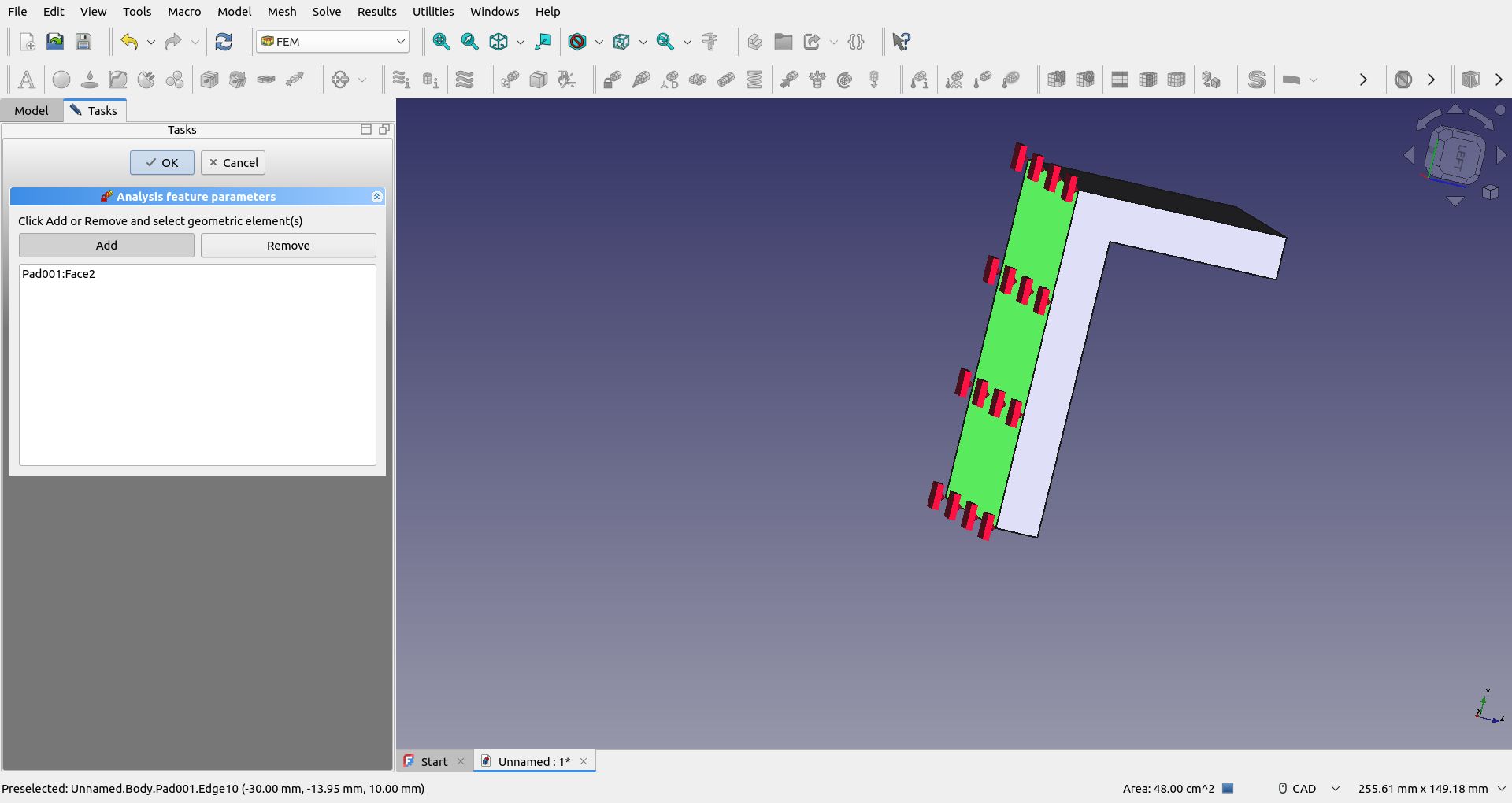Toggle the Add selection mode button
Screen dimensions: 1512x803
106,245
